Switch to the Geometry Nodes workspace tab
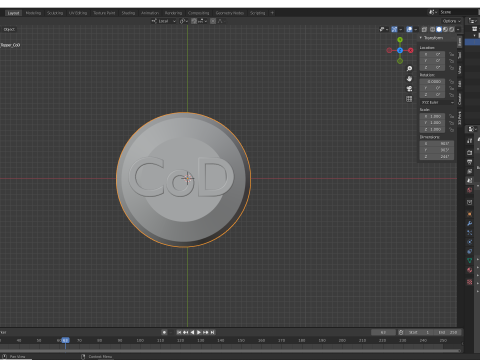 230,13
